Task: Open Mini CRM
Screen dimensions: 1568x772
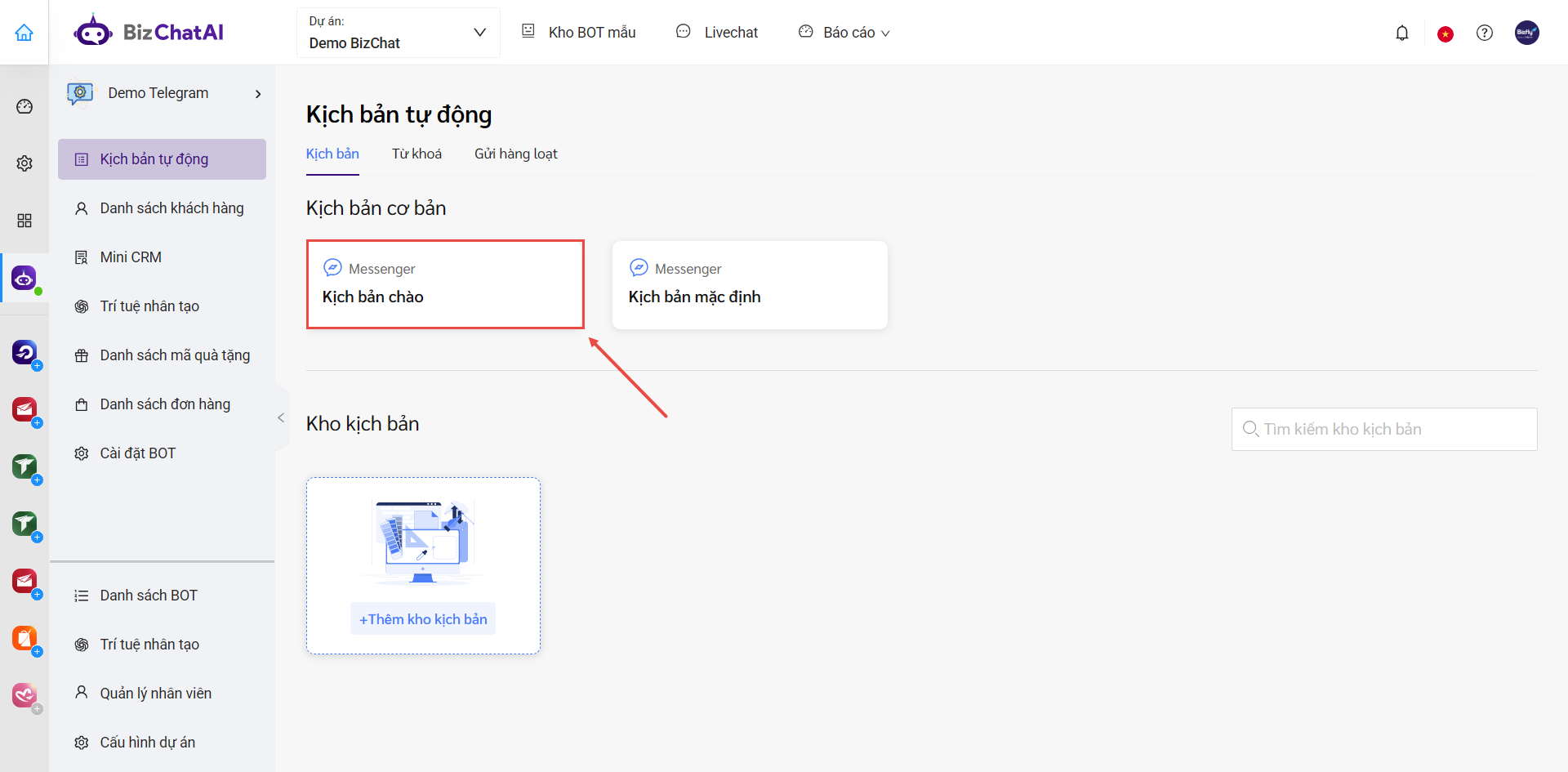Action: click(x=162, y=257)
